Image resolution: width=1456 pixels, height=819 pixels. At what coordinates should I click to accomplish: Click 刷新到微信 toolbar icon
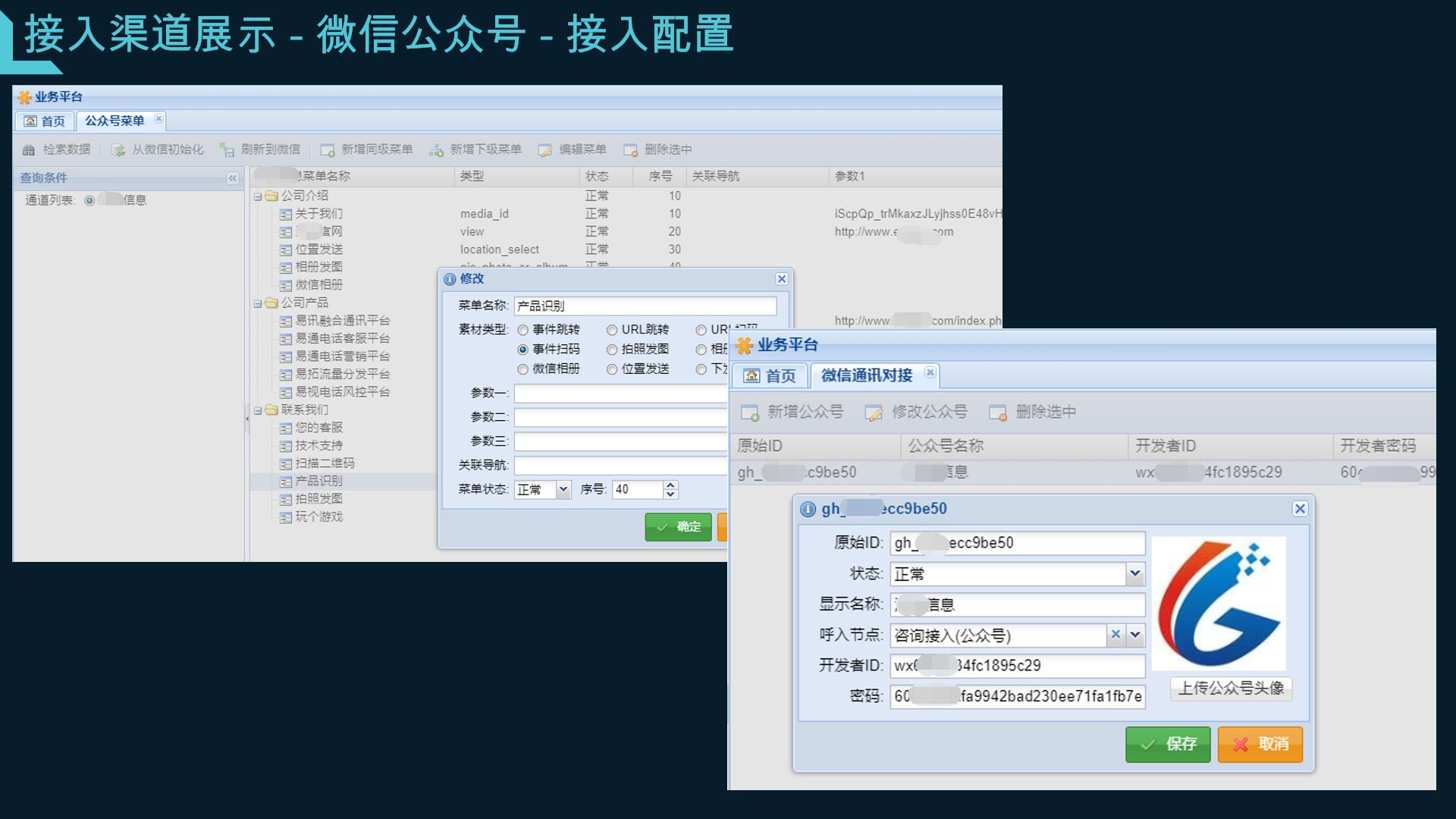coord(227,150)
